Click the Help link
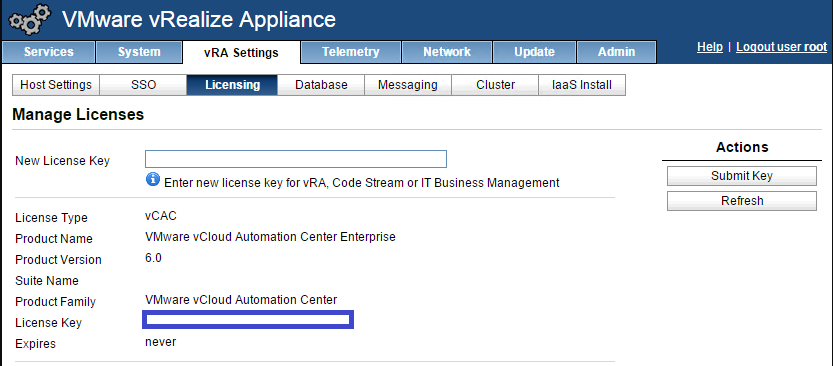The height and width of the screenshot is (366, 833). tap(710, 47)
